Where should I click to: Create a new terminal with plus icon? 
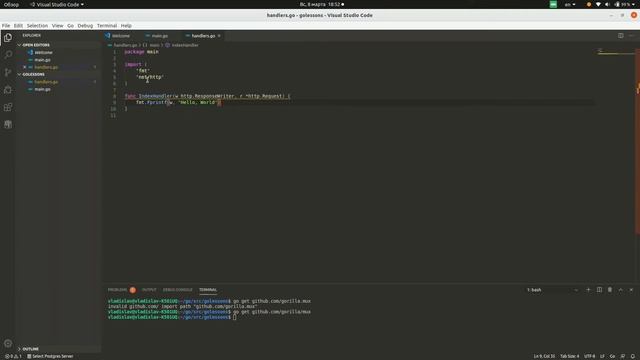pyautogui.click(x=588, y=290)
